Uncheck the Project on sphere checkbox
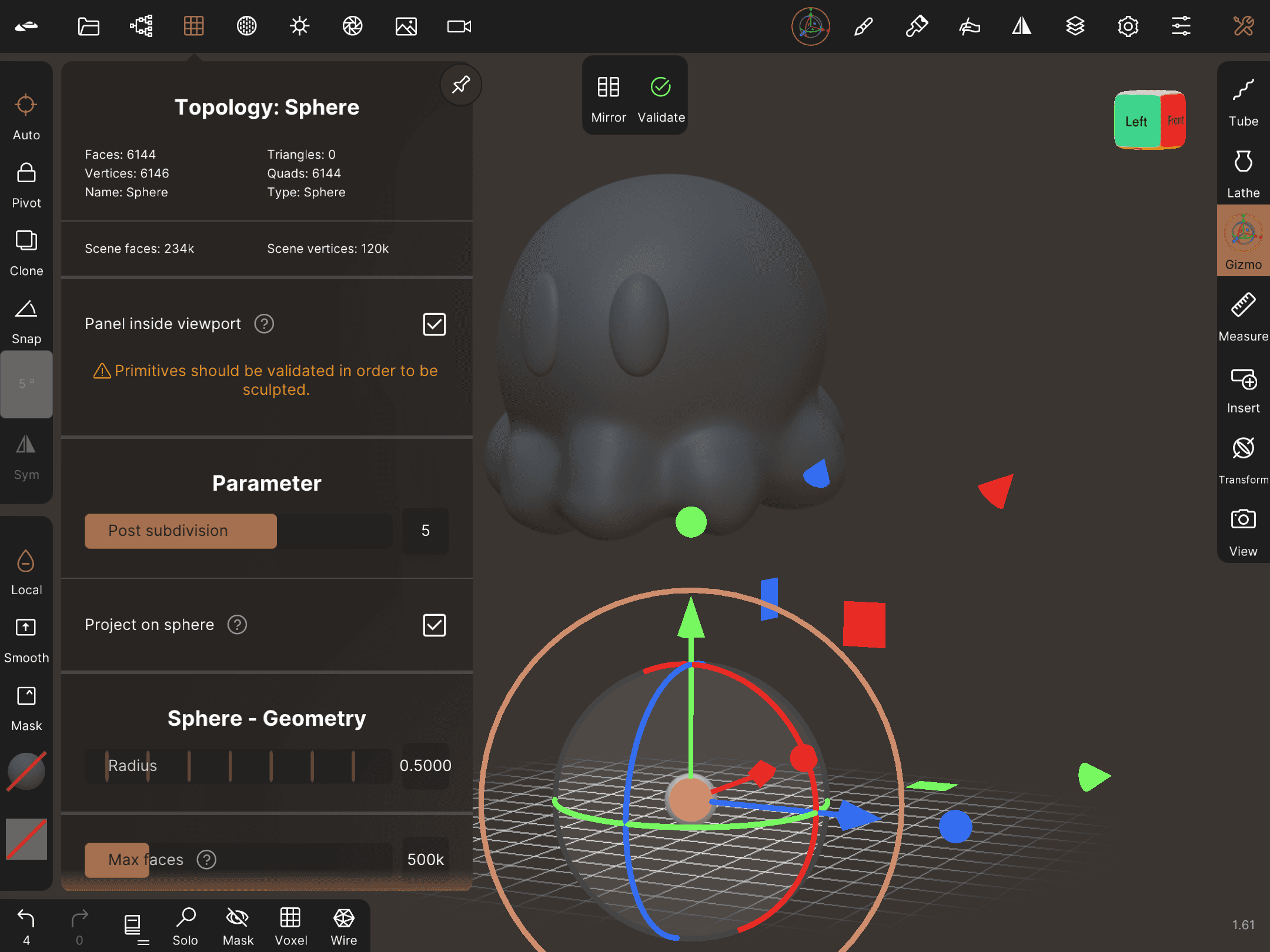Screen dimensions: 1270x952 (x=434, y=625)
